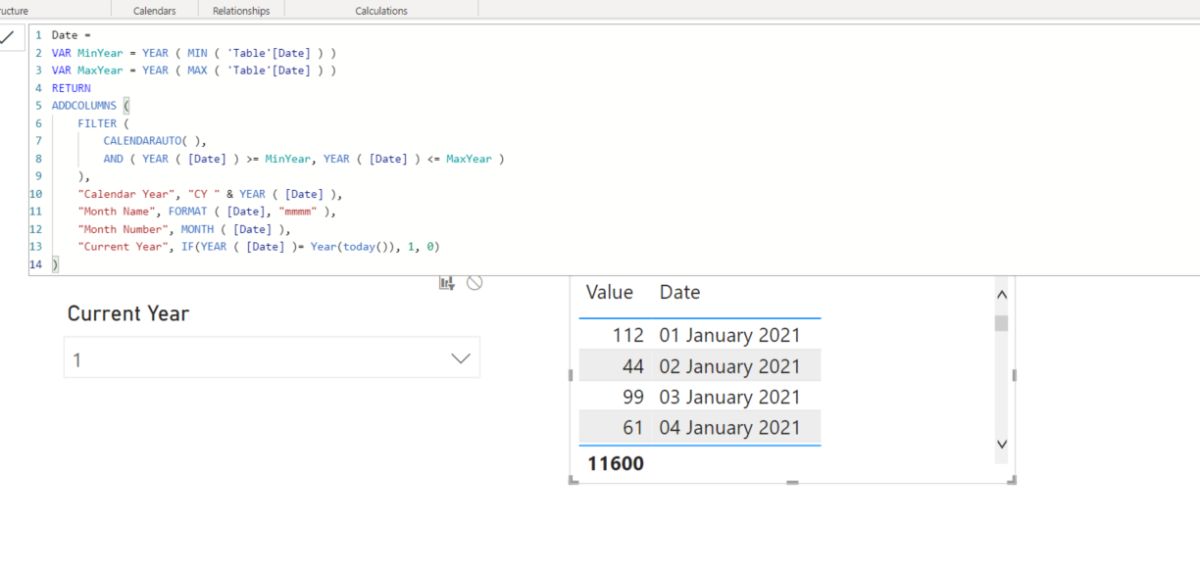Open the Current Year slicer dropdown

[x=271, y=358]
